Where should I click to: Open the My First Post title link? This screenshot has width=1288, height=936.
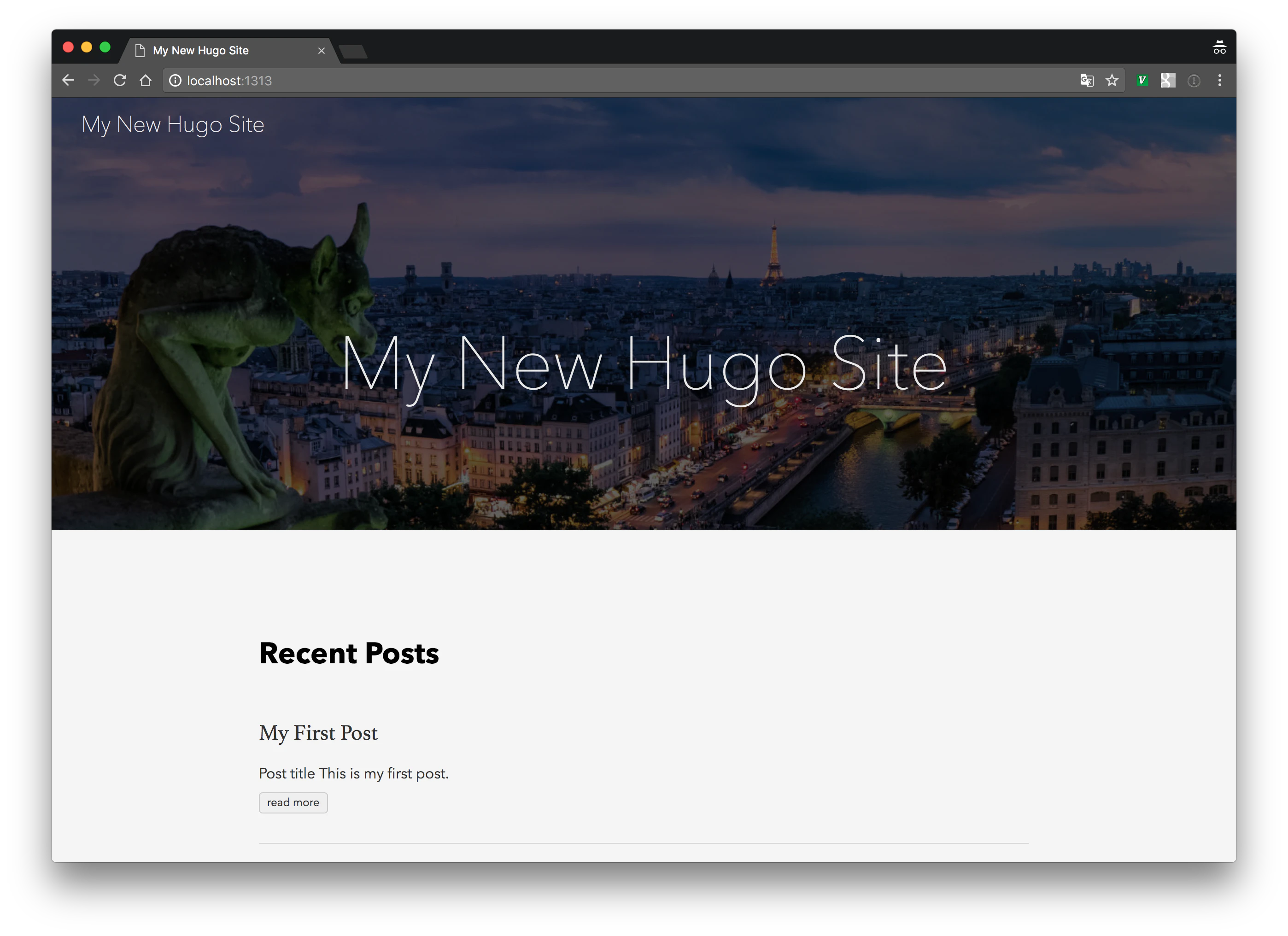[318, 733]
